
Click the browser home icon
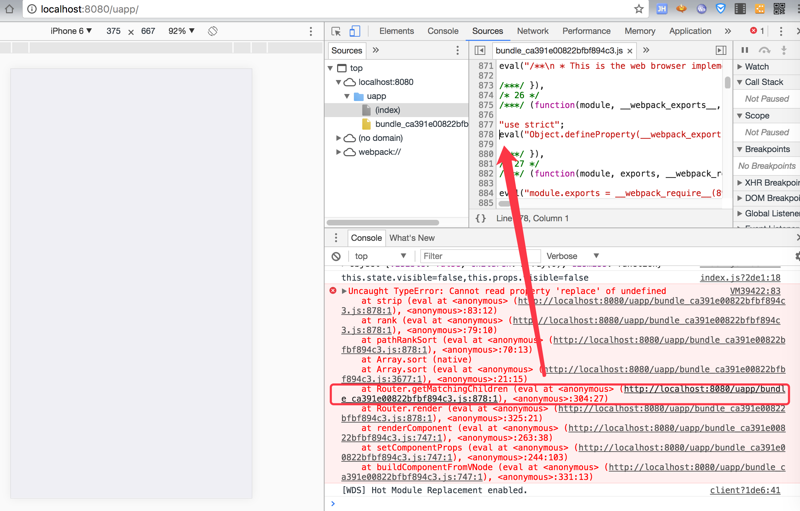click(x=9, y=9)
